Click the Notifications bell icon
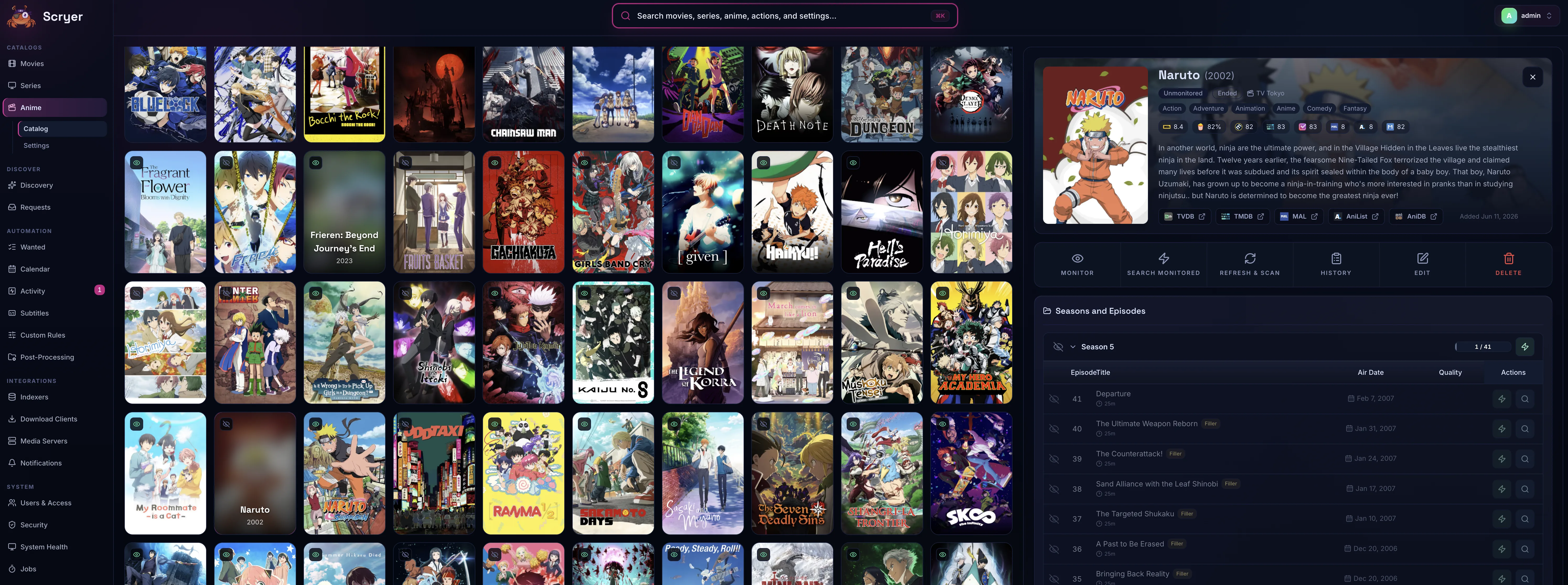 (12, 463)
